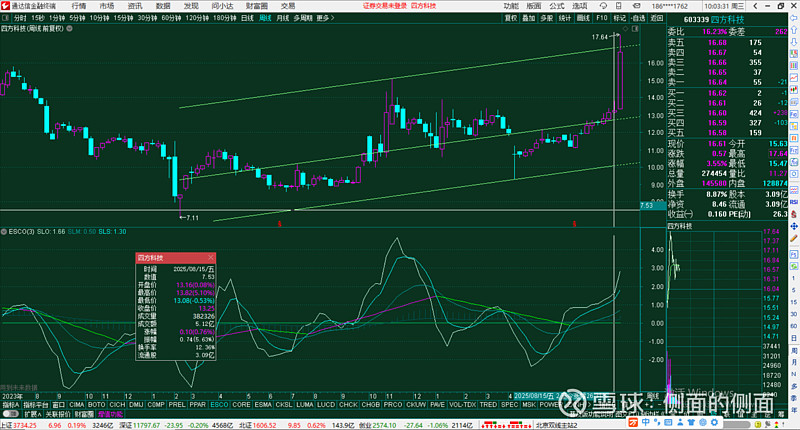The height and width of the screenshot is (430, 800).
Task: Switch to the 15秒 period tab
Action: click(x=38, y=18)
